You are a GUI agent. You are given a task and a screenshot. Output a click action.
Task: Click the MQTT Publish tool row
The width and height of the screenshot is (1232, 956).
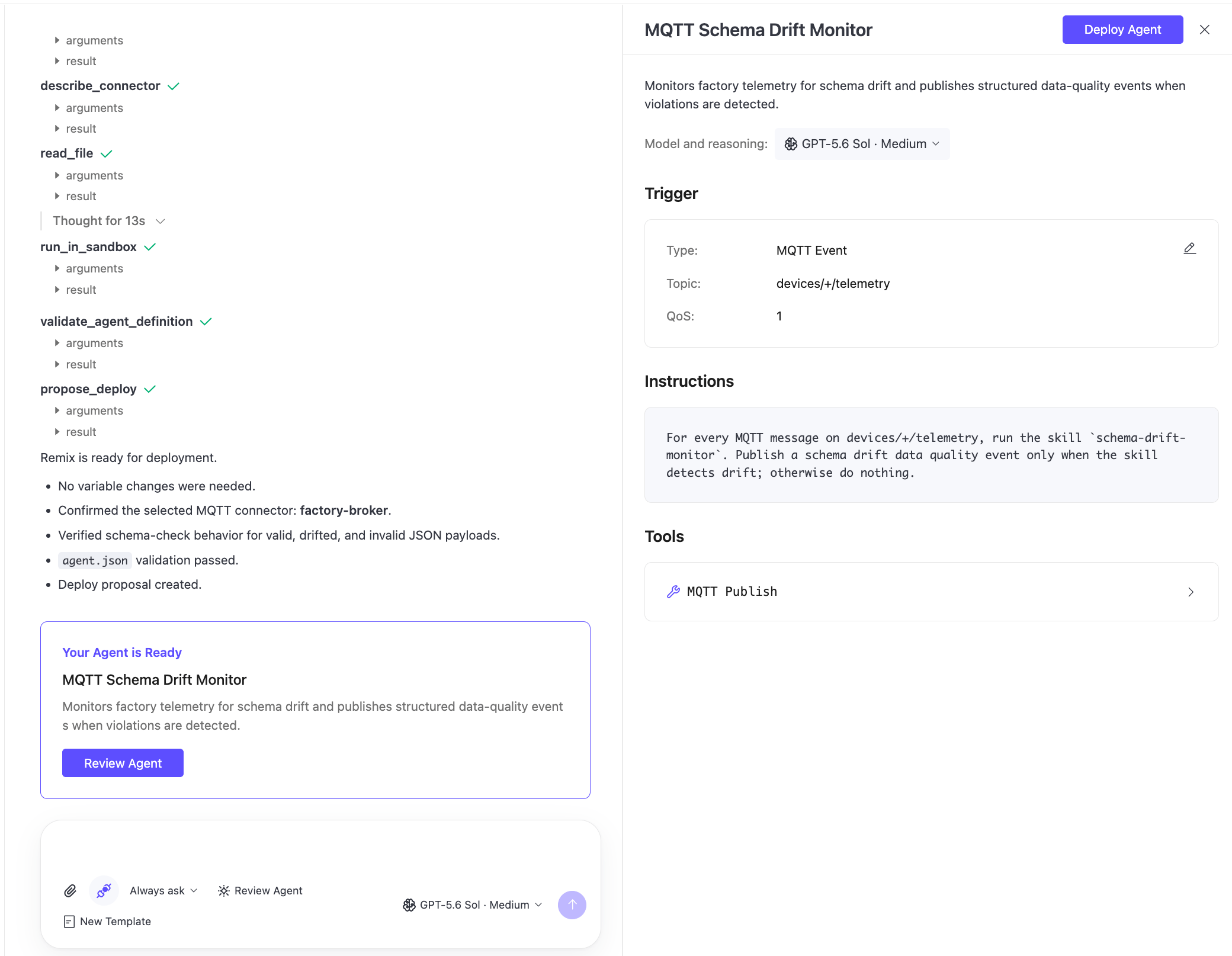pyautogui.click(x=931, y=592)
